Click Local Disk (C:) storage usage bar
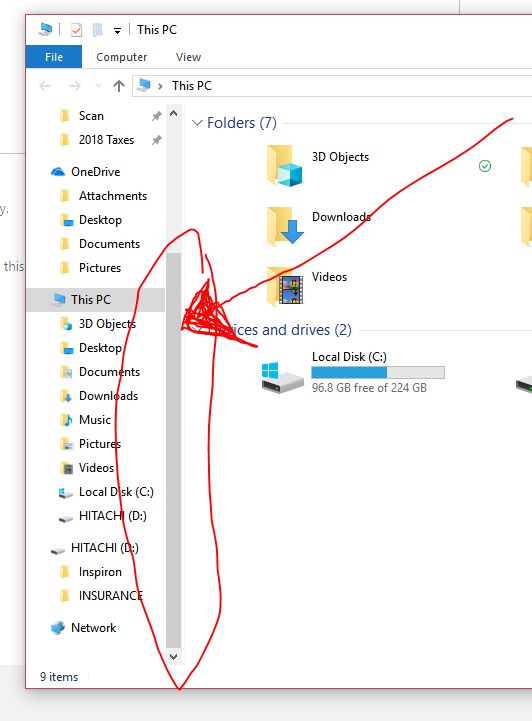Image resolution: width=532 pixels, height=721 pixels. click(x=378, y=372)
